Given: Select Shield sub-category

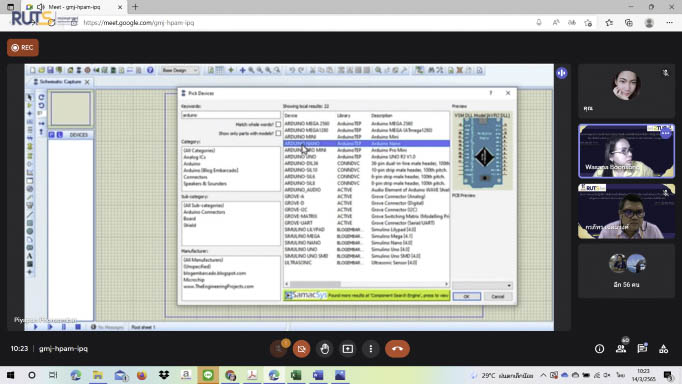Looking at the screenshot, I should pos(190,225).
